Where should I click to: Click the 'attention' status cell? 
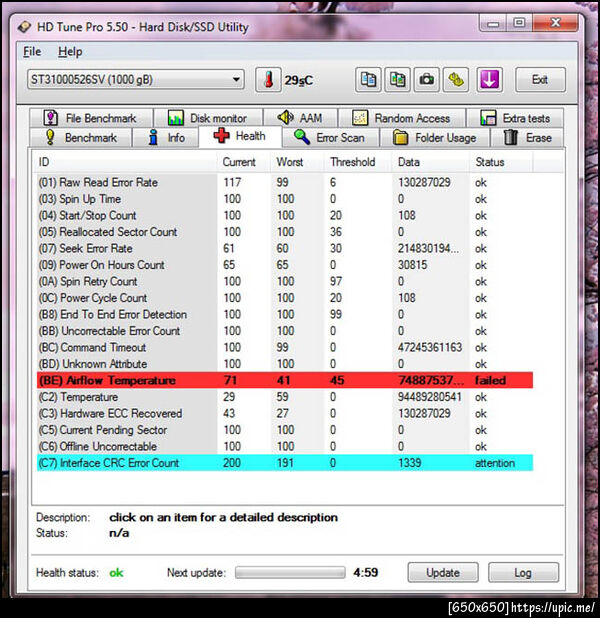495,463
